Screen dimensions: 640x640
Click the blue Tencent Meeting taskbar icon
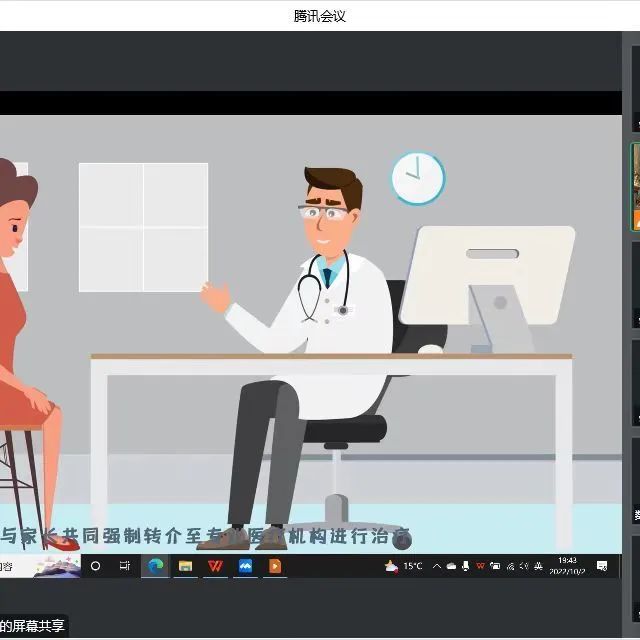245,566
